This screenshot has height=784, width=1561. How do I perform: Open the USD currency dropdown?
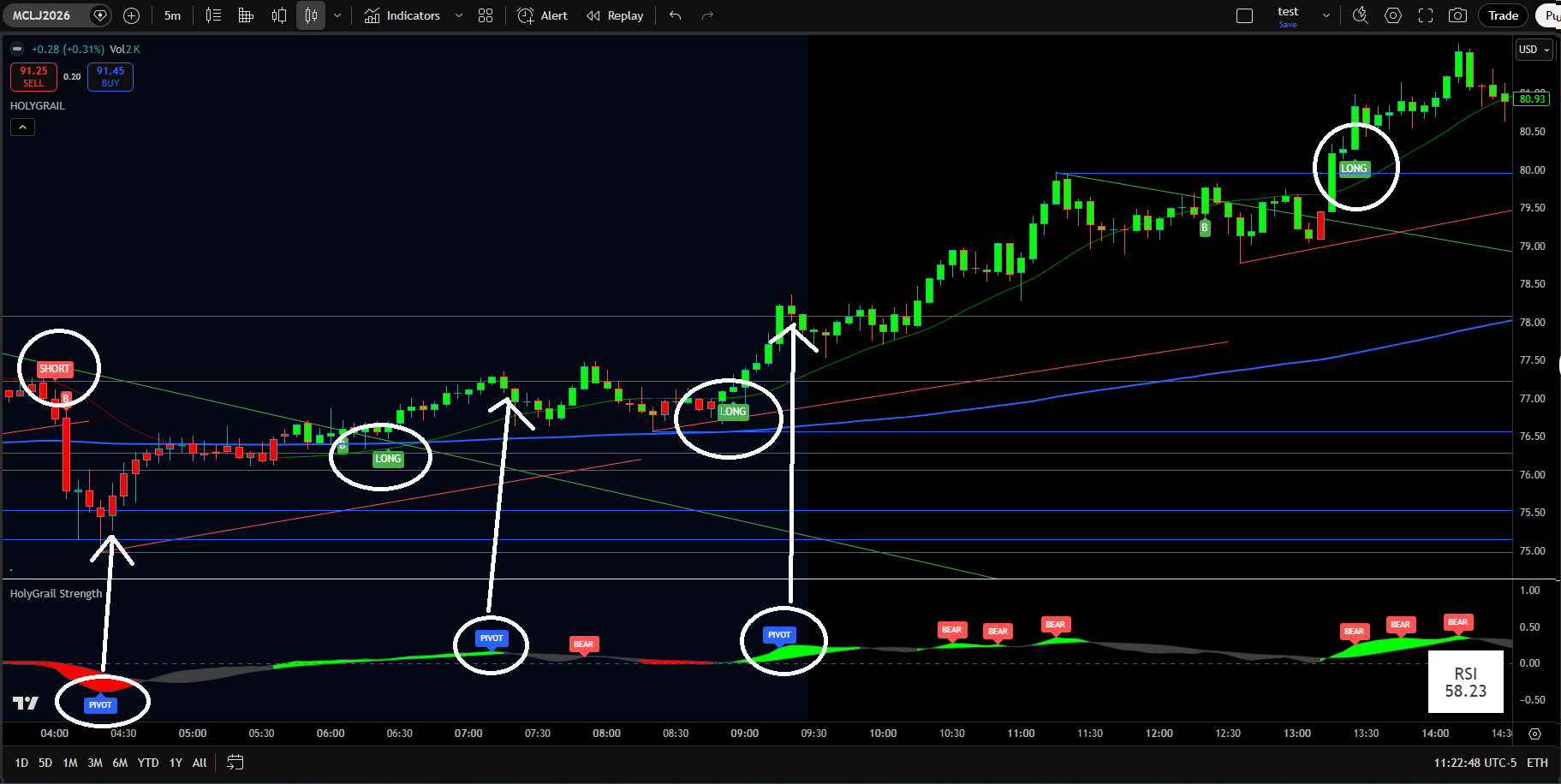point(1534,50)
